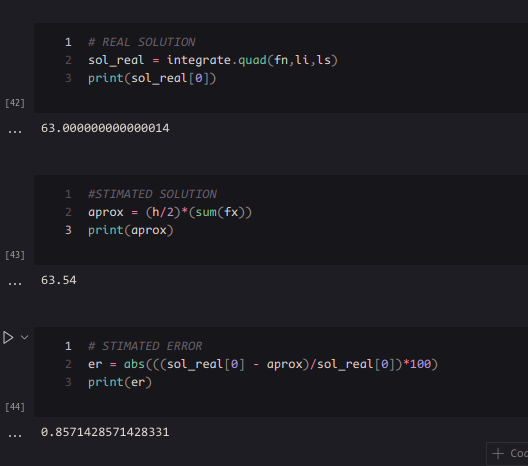Click the comment '# REAL SOLUTION'
Image resolution: width=528 pixels, height=466 pixels.
pyautogui.click(x=141, y=42)
